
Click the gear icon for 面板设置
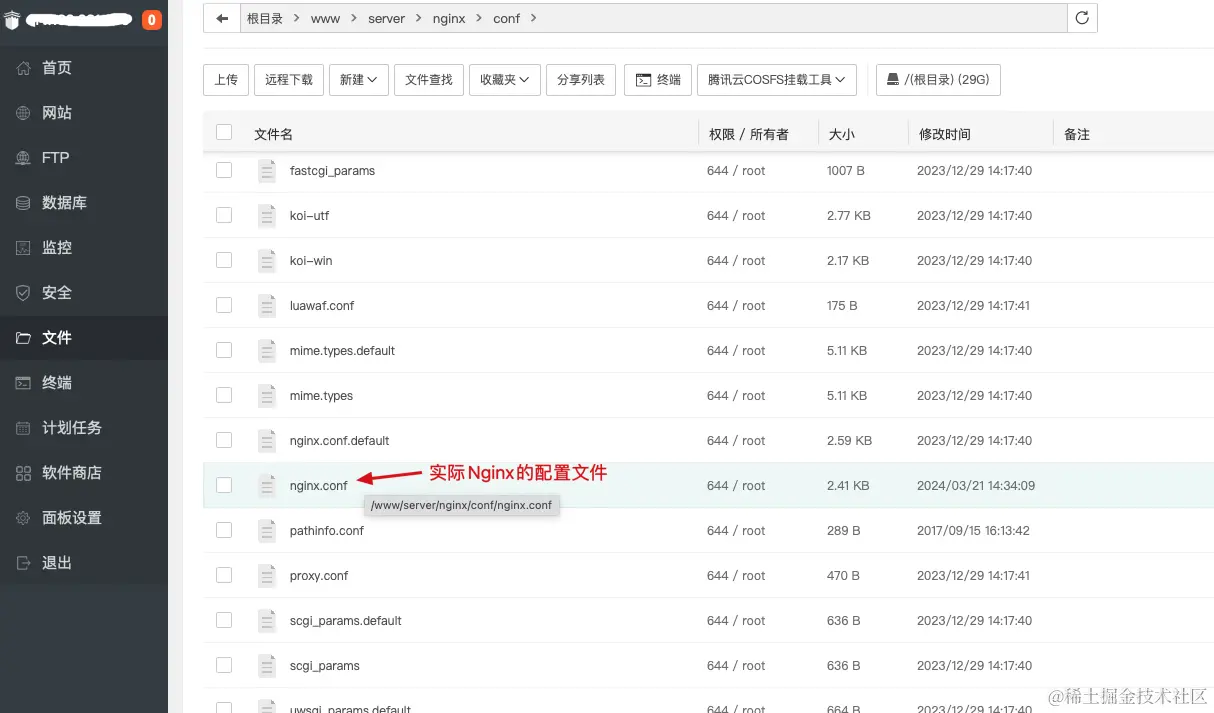[x=23, y=518]
